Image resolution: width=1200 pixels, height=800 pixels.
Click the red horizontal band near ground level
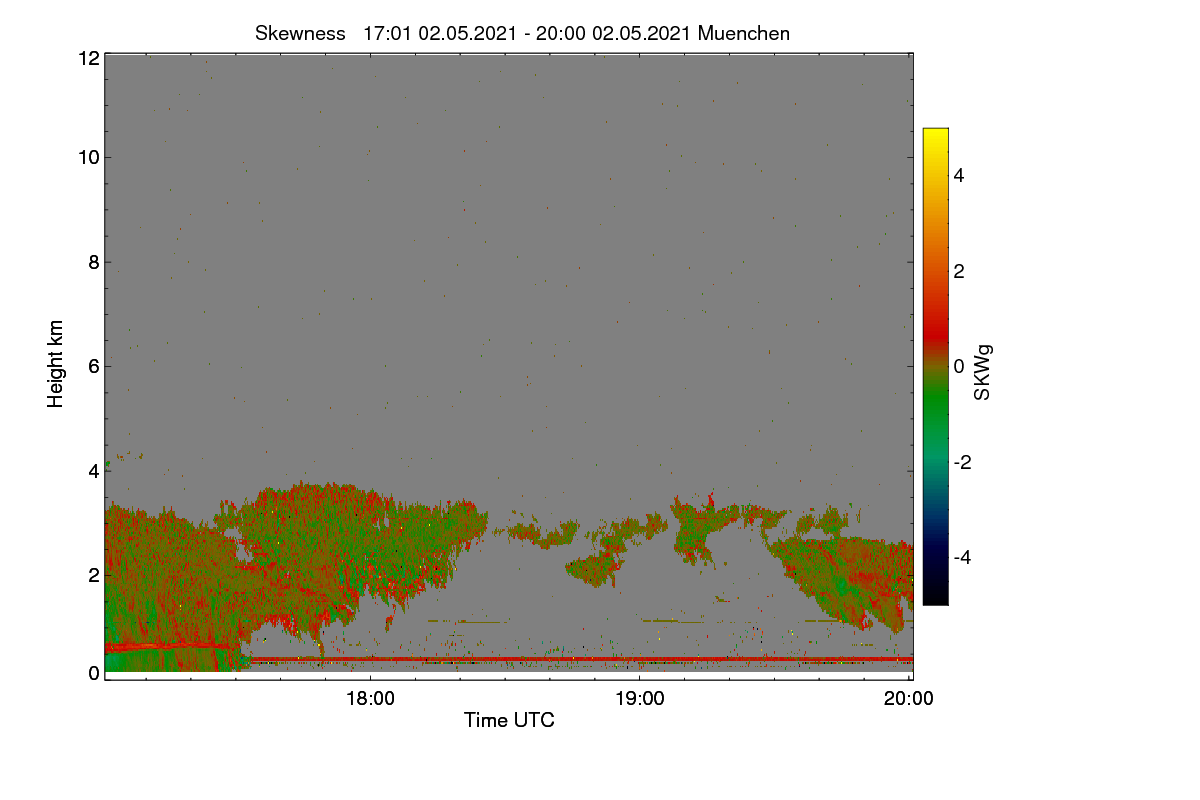(x=580, y=660)
